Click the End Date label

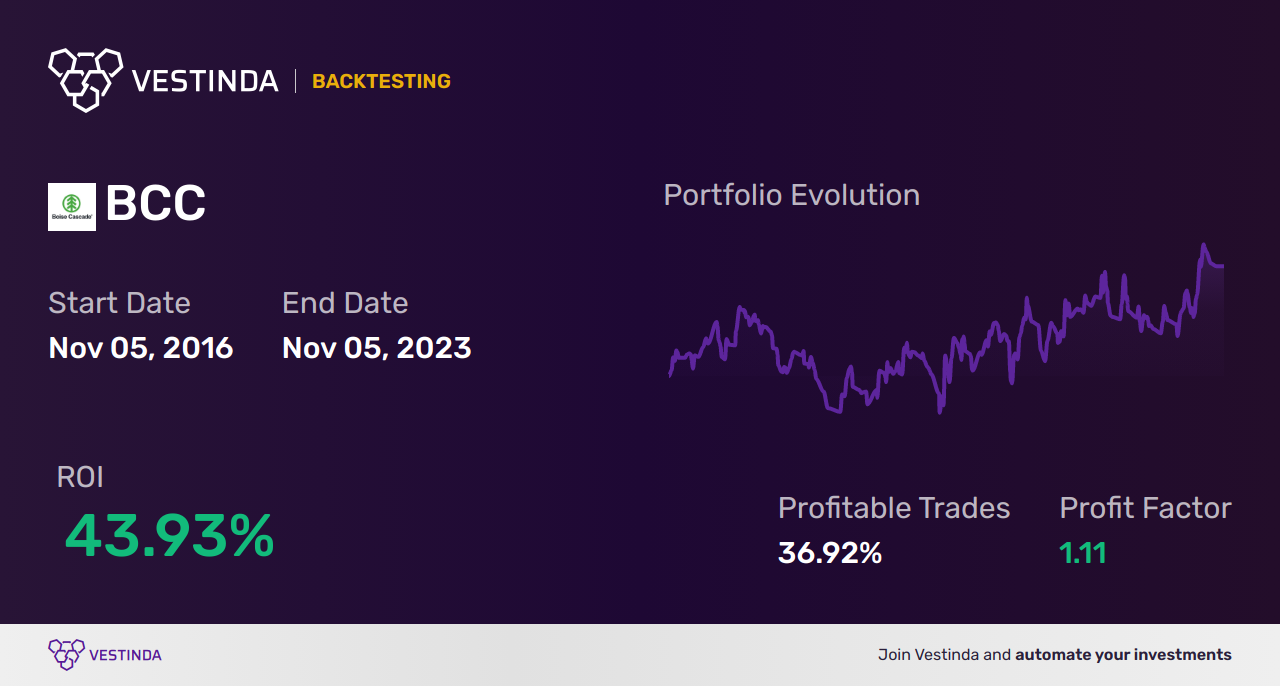point(345,303)
